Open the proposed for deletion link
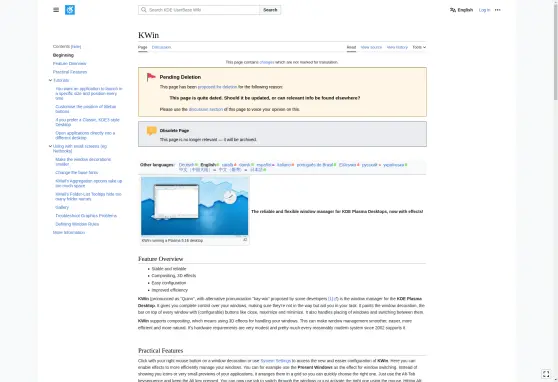 [217, 87]
